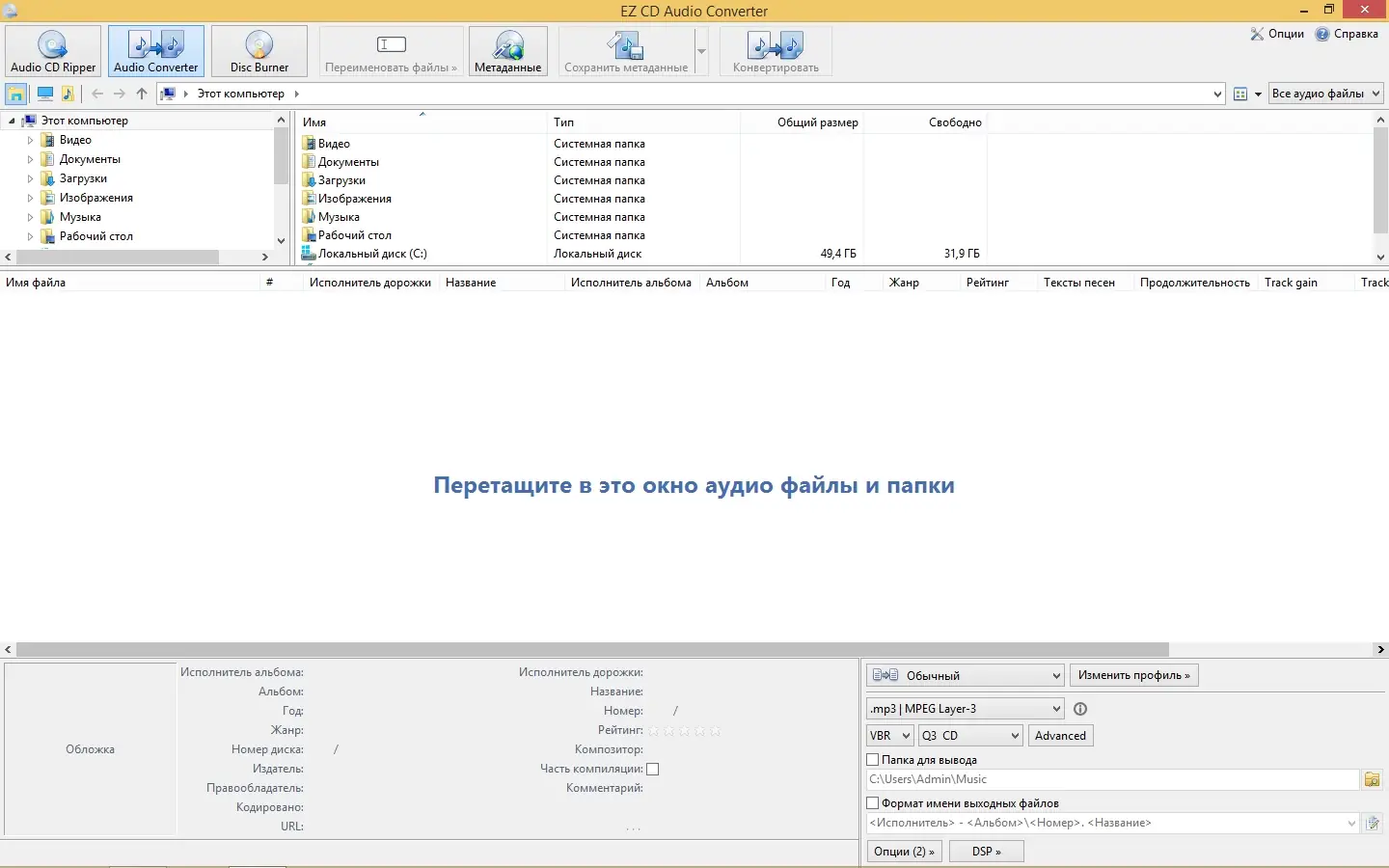Browse output folder with folder icon
The image size is (1389, 868).
[1372, 779]
